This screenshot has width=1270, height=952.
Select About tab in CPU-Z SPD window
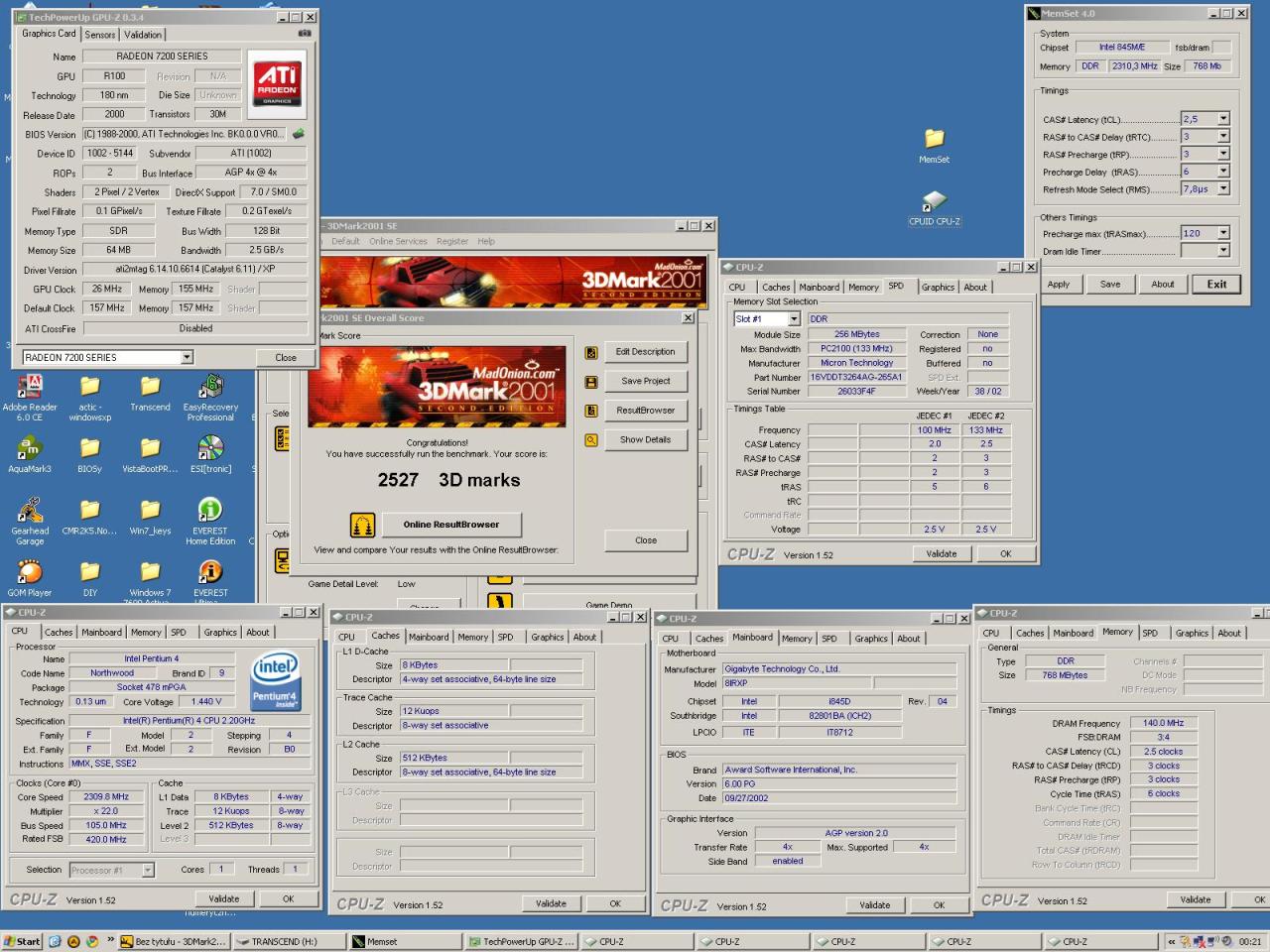pos(975,288)
